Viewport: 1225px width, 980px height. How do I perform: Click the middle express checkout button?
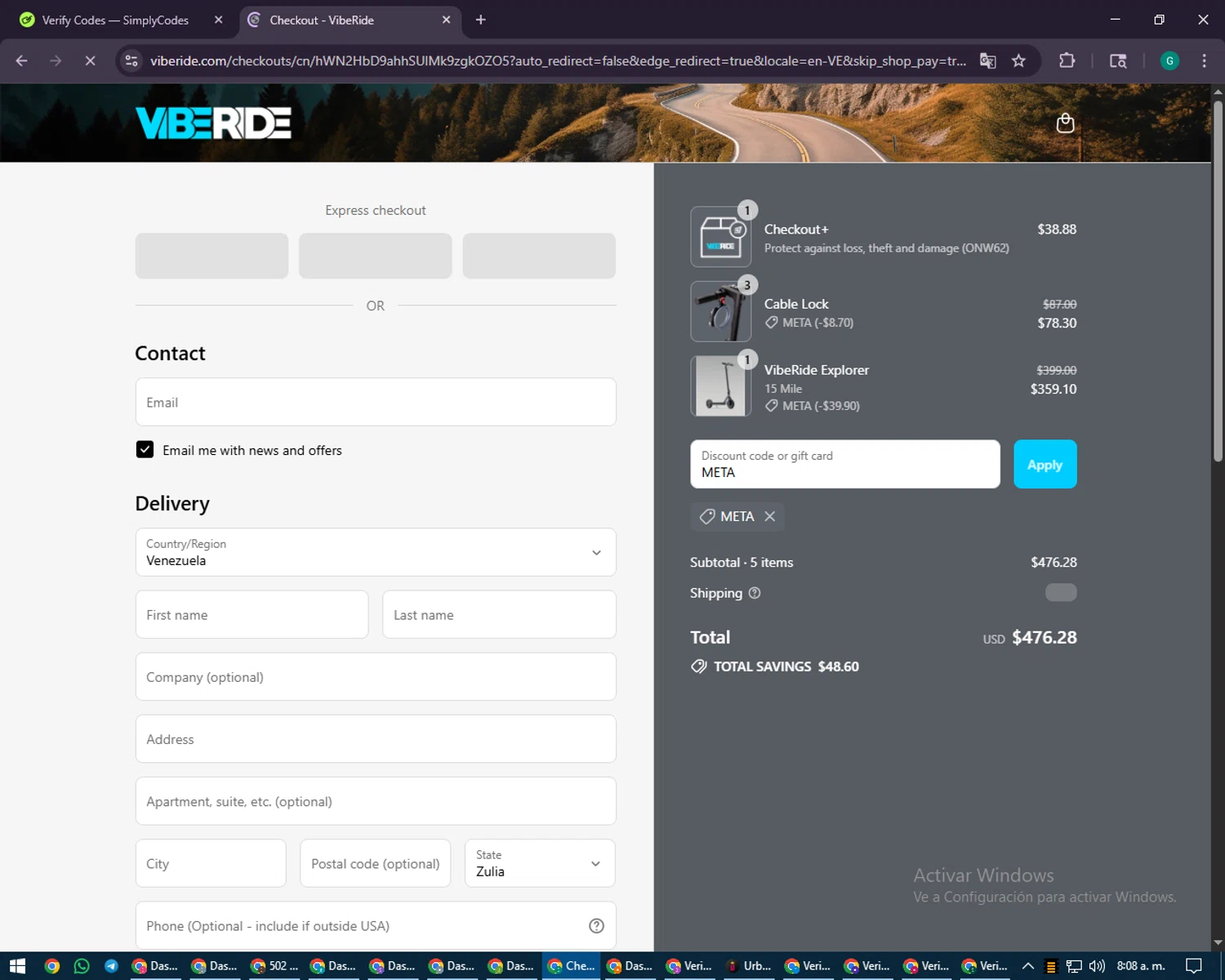pos(375,256)
